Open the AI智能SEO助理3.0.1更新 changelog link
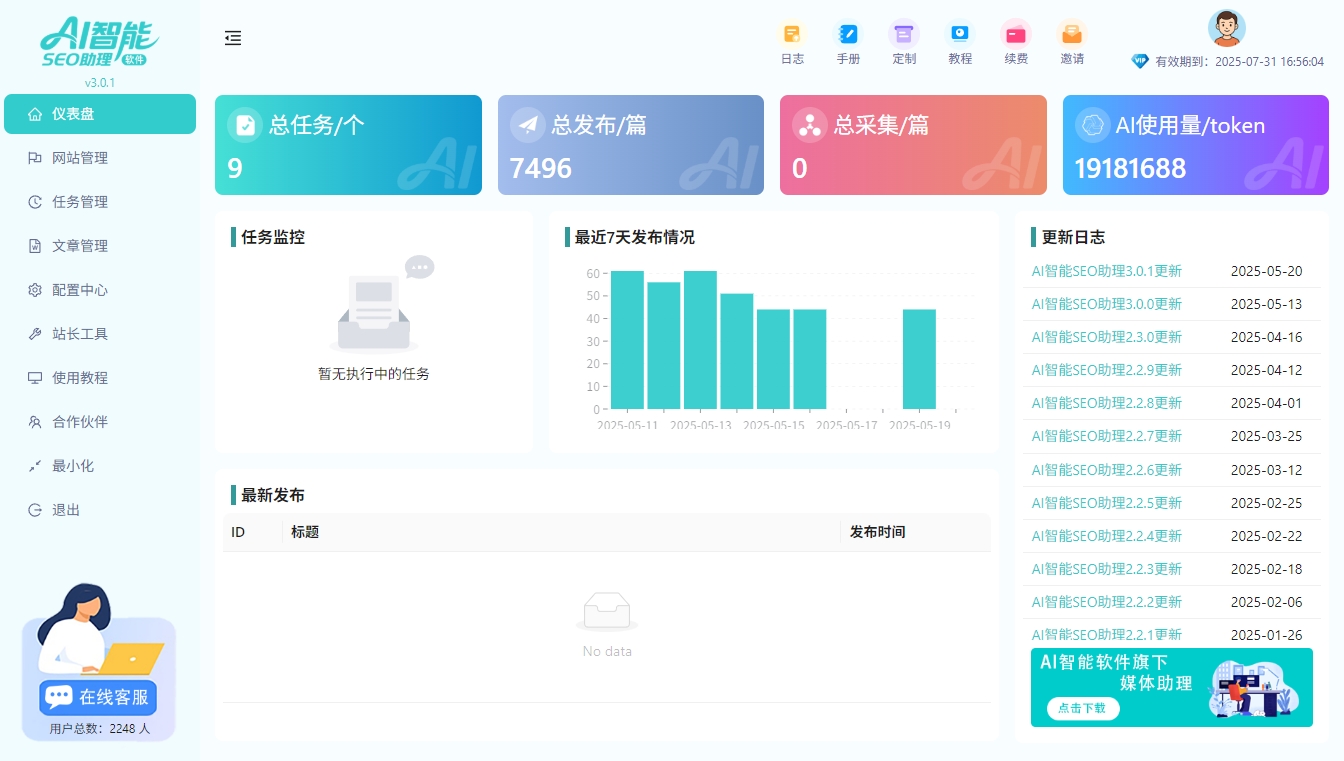The image size is (1344, 761). click(1106, 271)
